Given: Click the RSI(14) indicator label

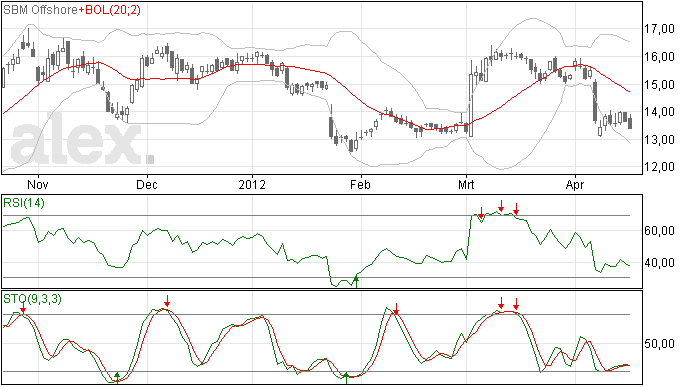Looking at the screenshot, I should (24, 203).
